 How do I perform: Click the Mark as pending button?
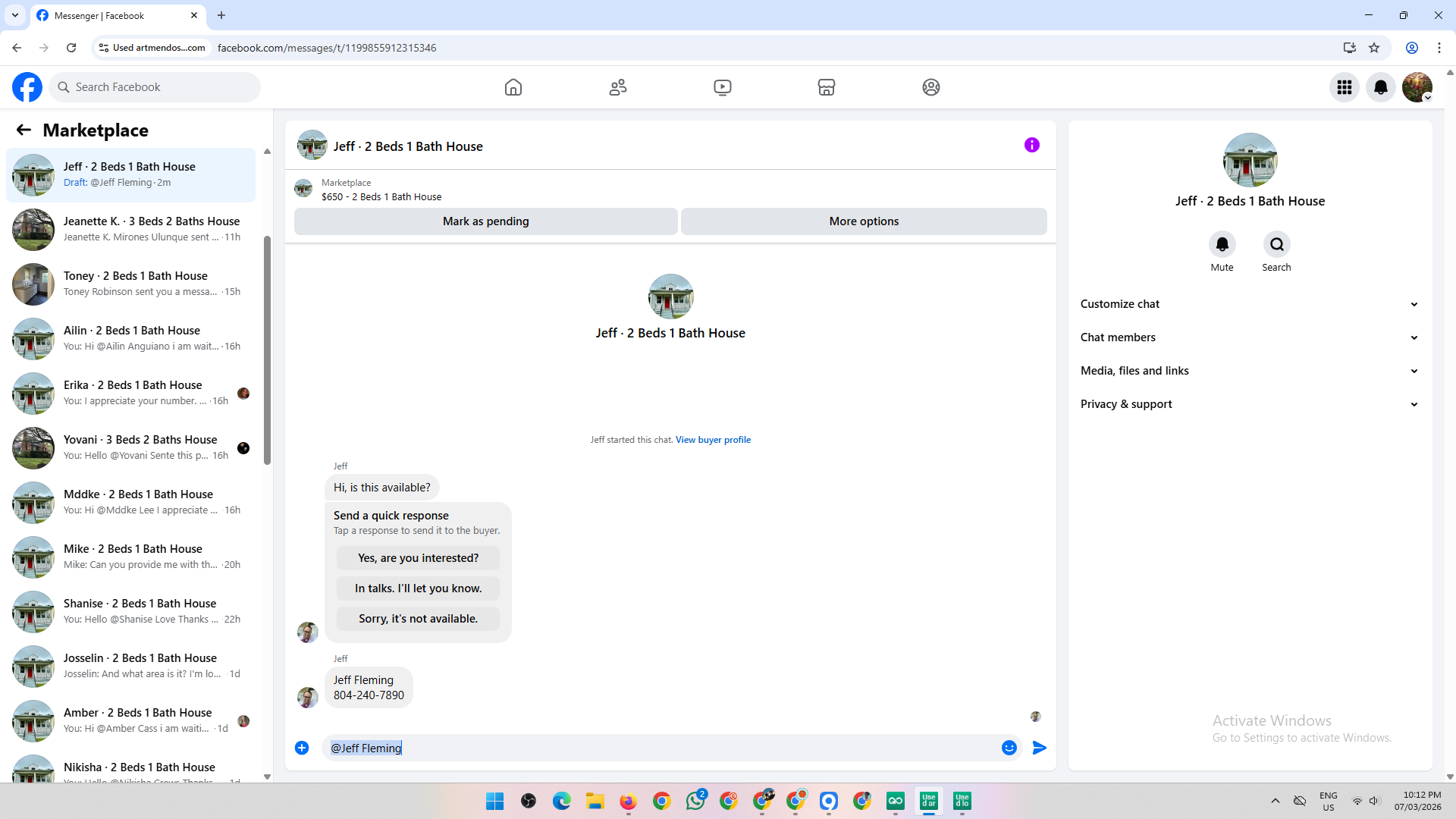pyautogui.click(x=486, y=221)
